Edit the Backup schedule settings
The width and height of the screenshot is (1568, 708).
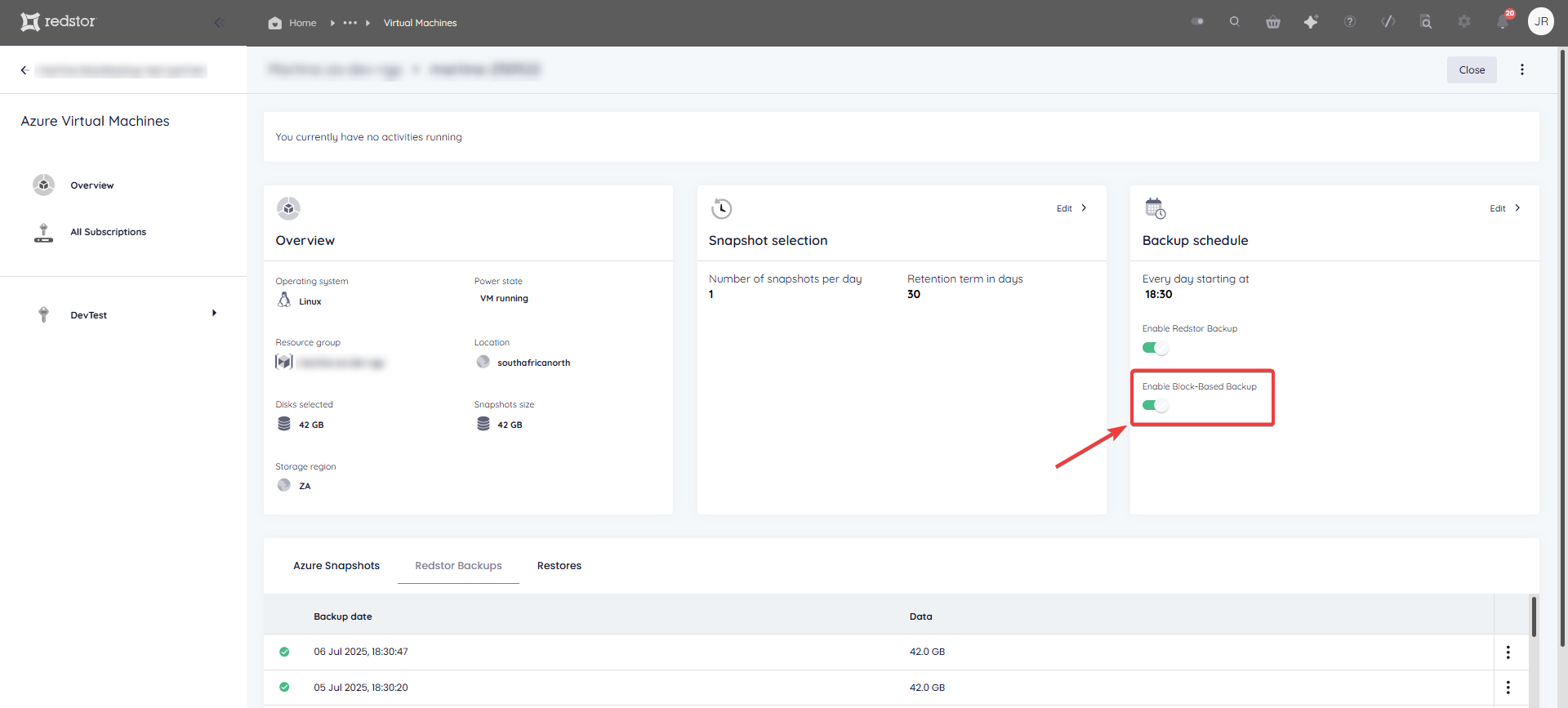coord(1497,208)
